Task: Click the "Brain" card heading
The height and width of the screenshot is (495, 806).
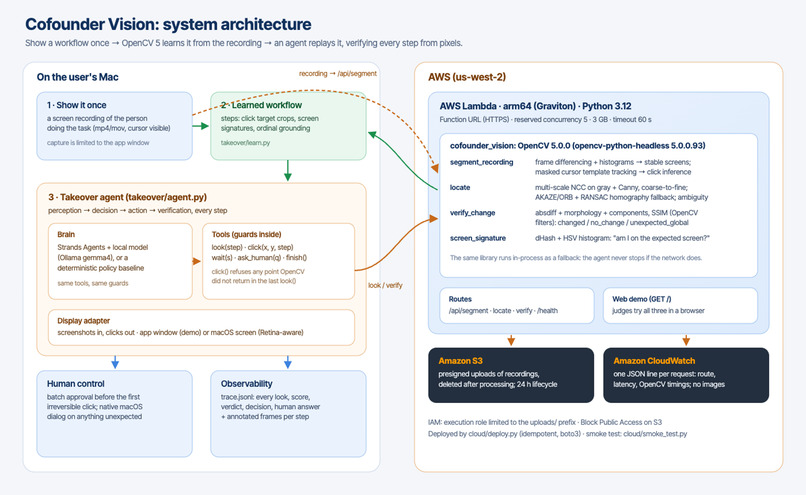Action: (66, 234)
